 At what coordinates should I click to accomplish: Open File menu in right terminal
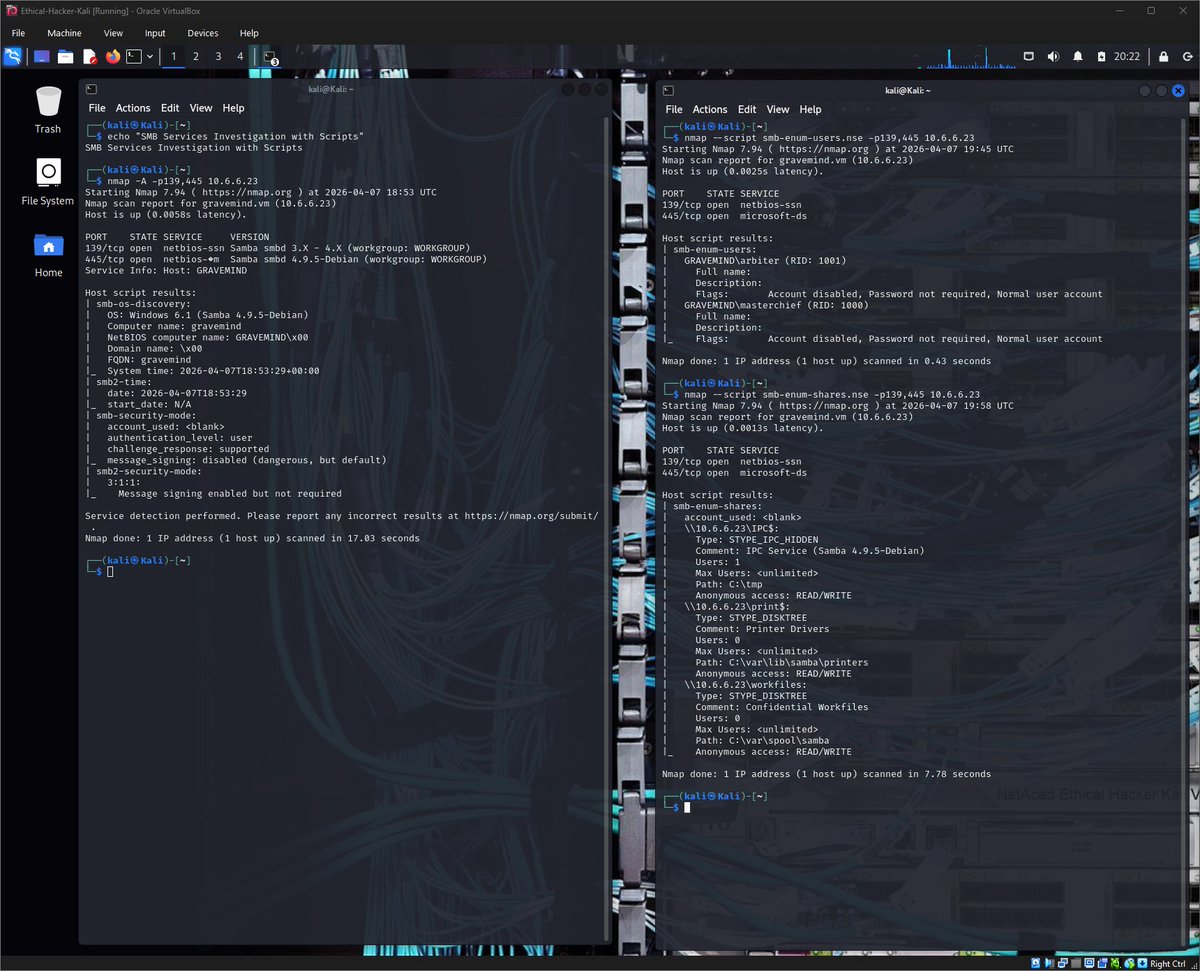(x=674, y=109)
